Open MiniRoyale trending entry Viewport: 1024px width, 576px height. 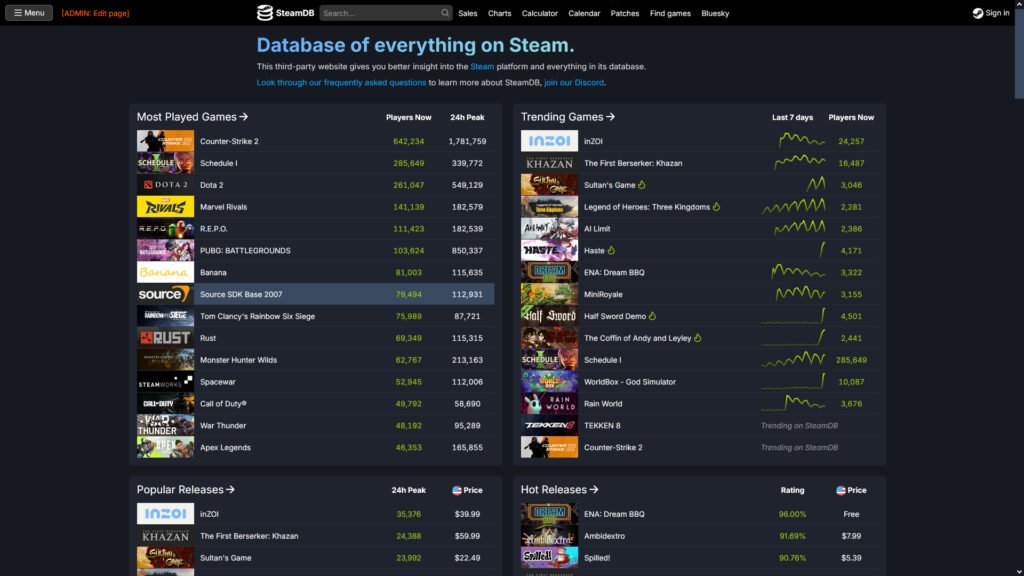coord(603,295)
